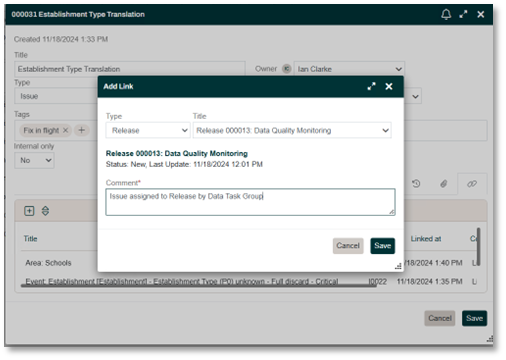
Task: Click the notification bell icon
Action: [446, 14]
